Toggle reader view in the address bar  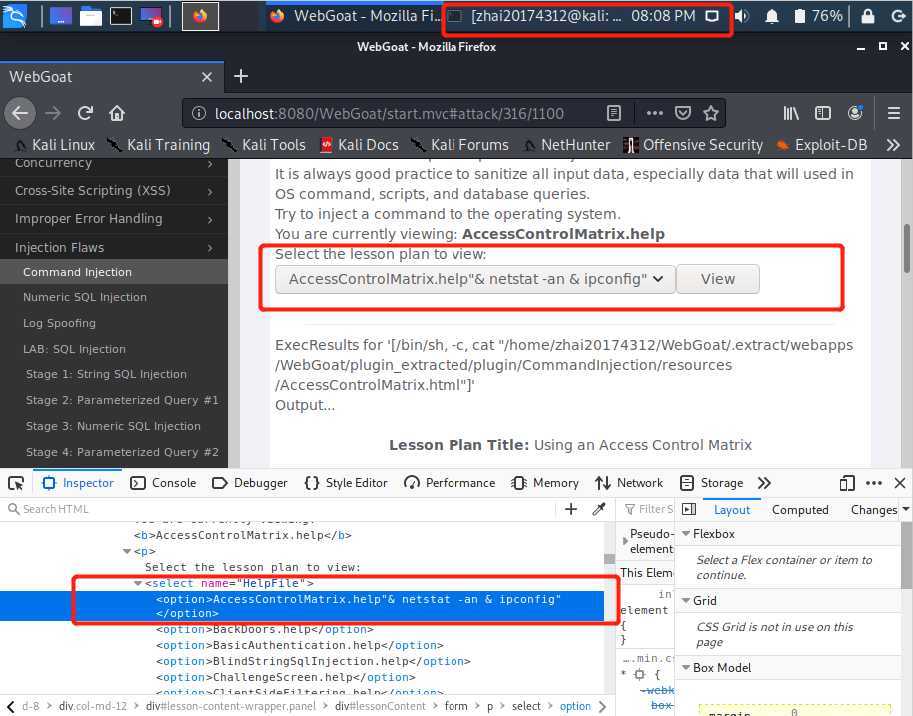[x=614, y=113]
